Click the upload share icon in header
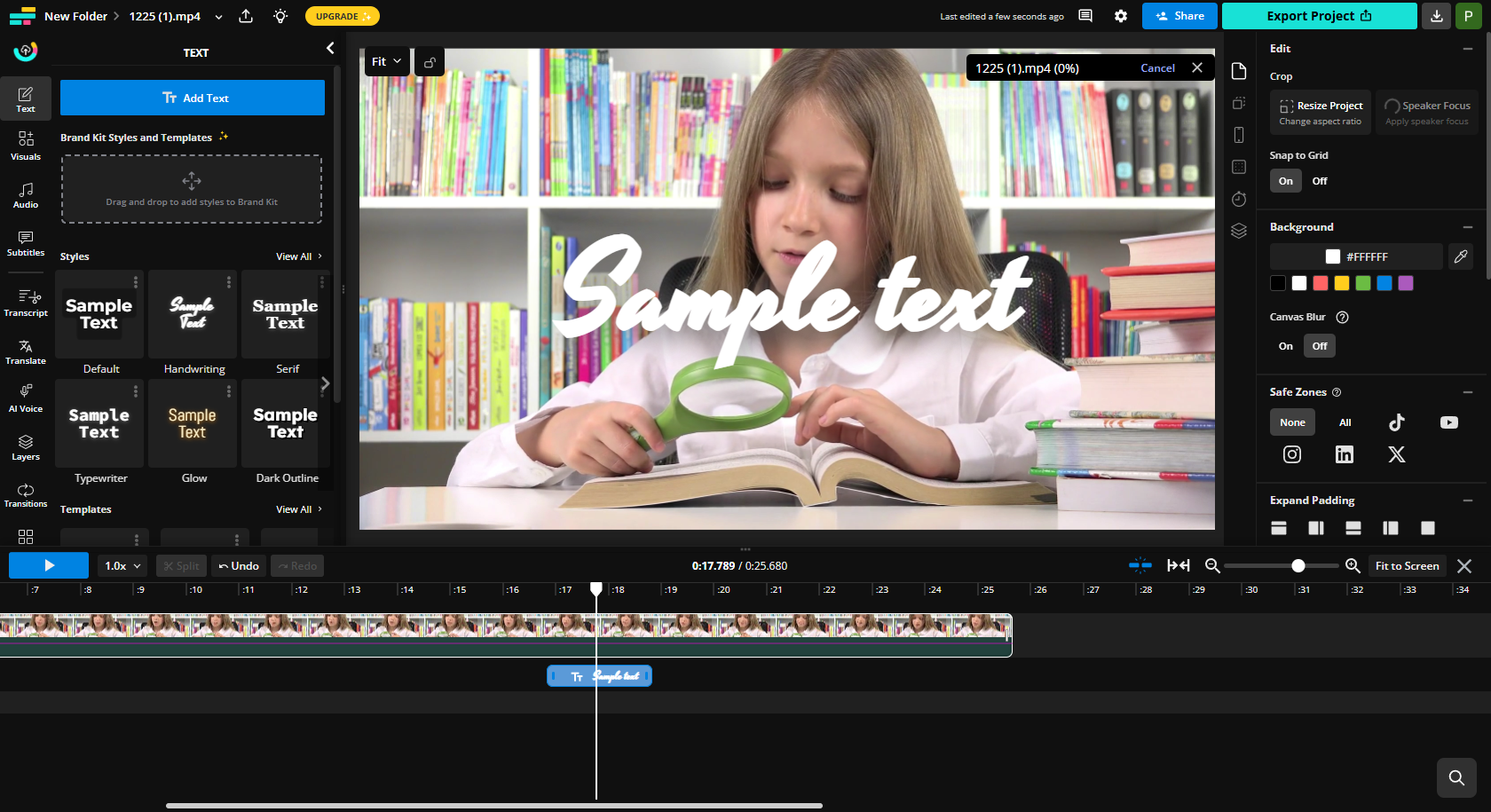The height and width of the screenshot is (812, 1491). pos(247,16)
